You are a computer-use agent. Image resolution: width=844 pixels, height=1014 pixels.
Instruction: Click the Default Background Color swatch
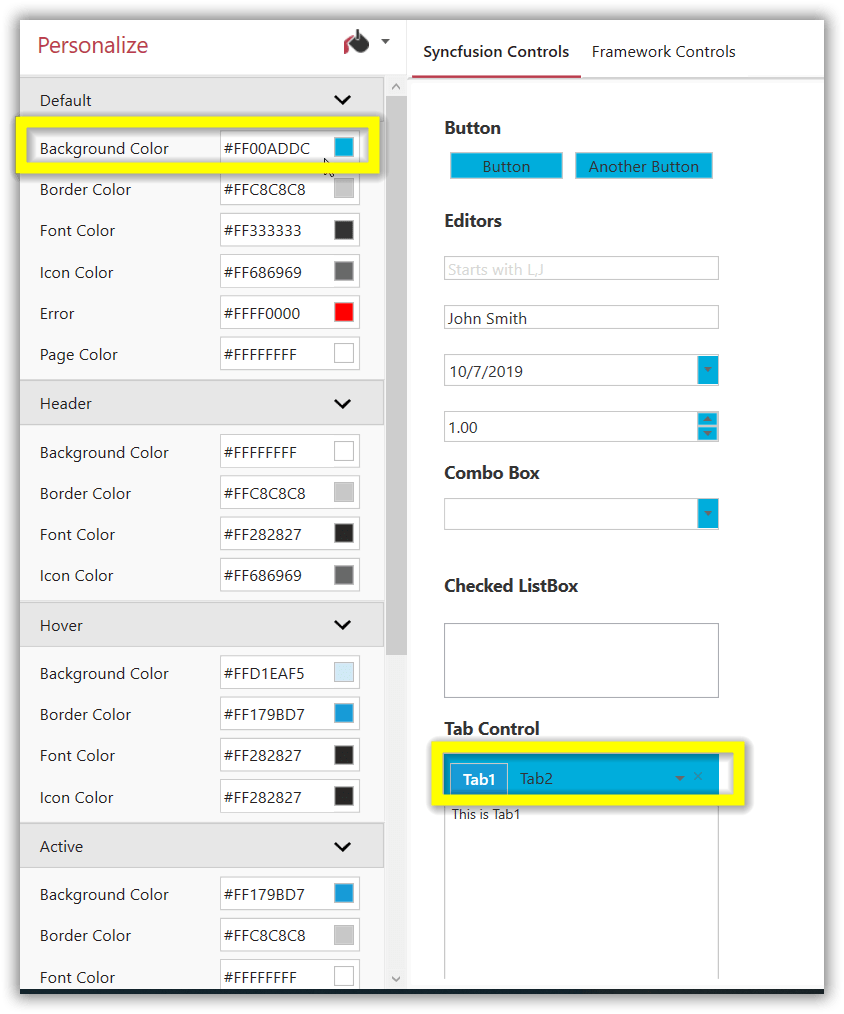pyautogui.click(x=344, y=146)
